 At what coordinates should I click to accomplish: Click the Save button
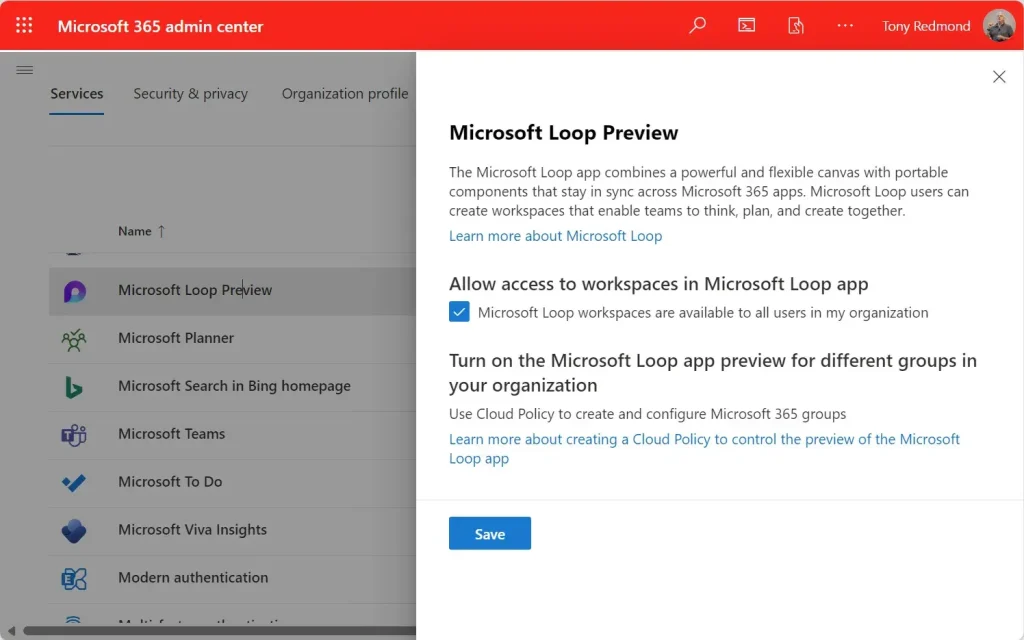(x=489, y=534)
